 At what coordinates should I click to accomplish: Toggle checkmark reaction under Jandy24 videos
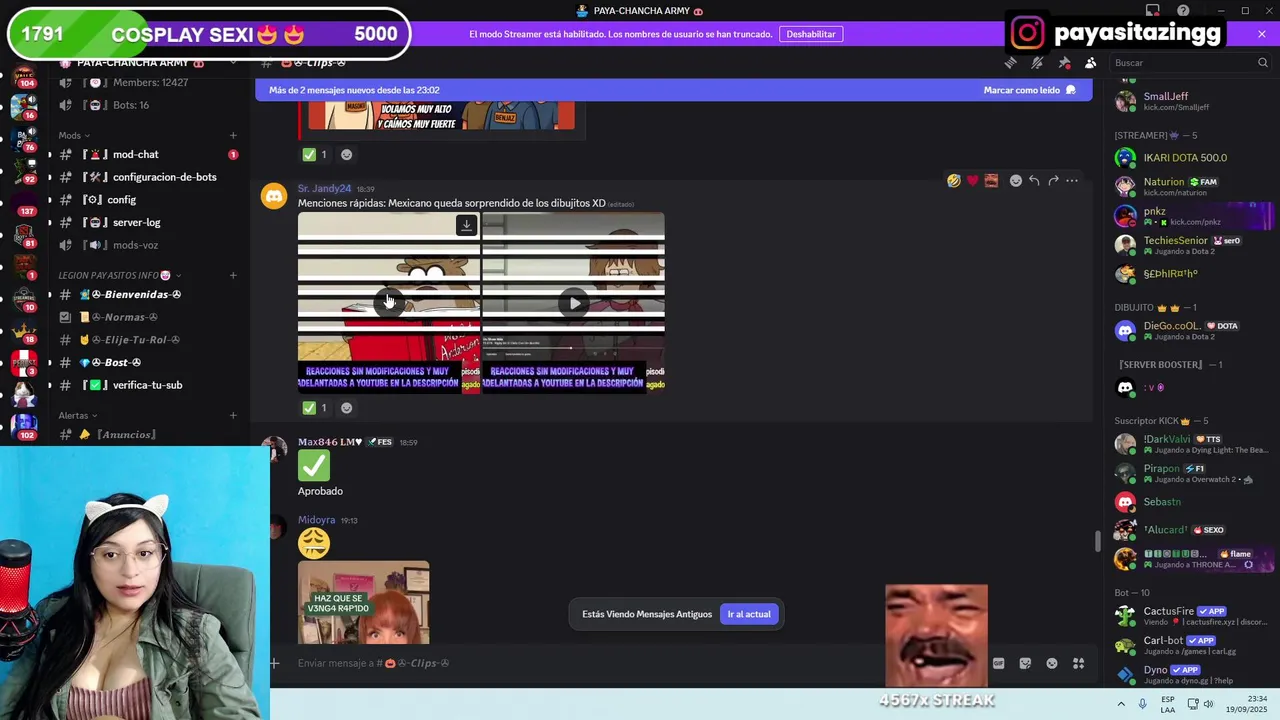315,407
